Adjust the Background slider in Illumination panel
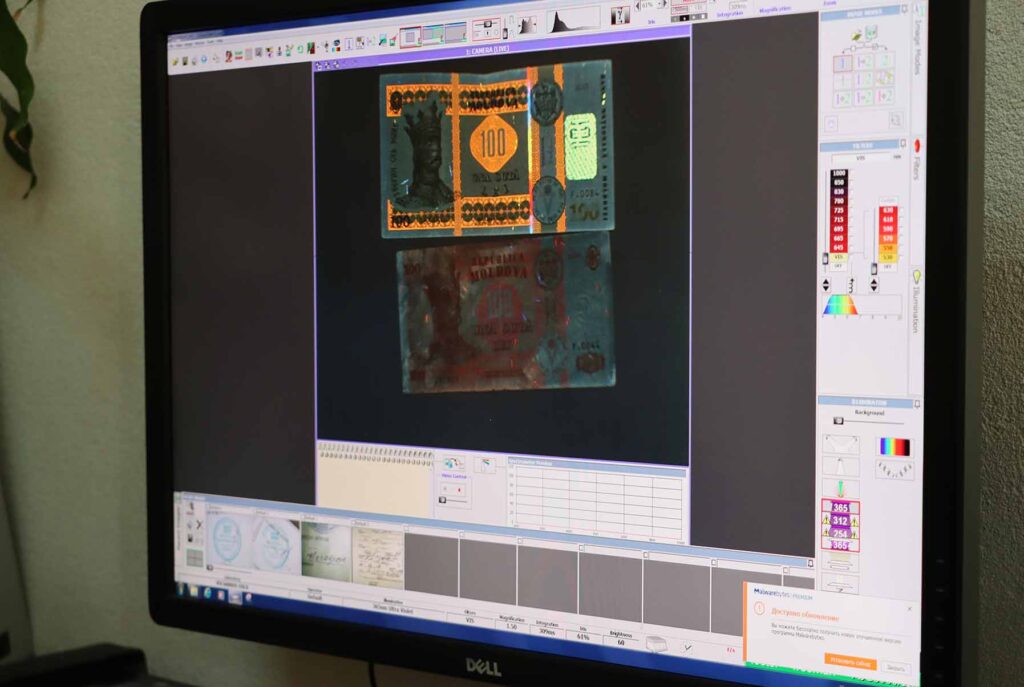 pos(840,421)
